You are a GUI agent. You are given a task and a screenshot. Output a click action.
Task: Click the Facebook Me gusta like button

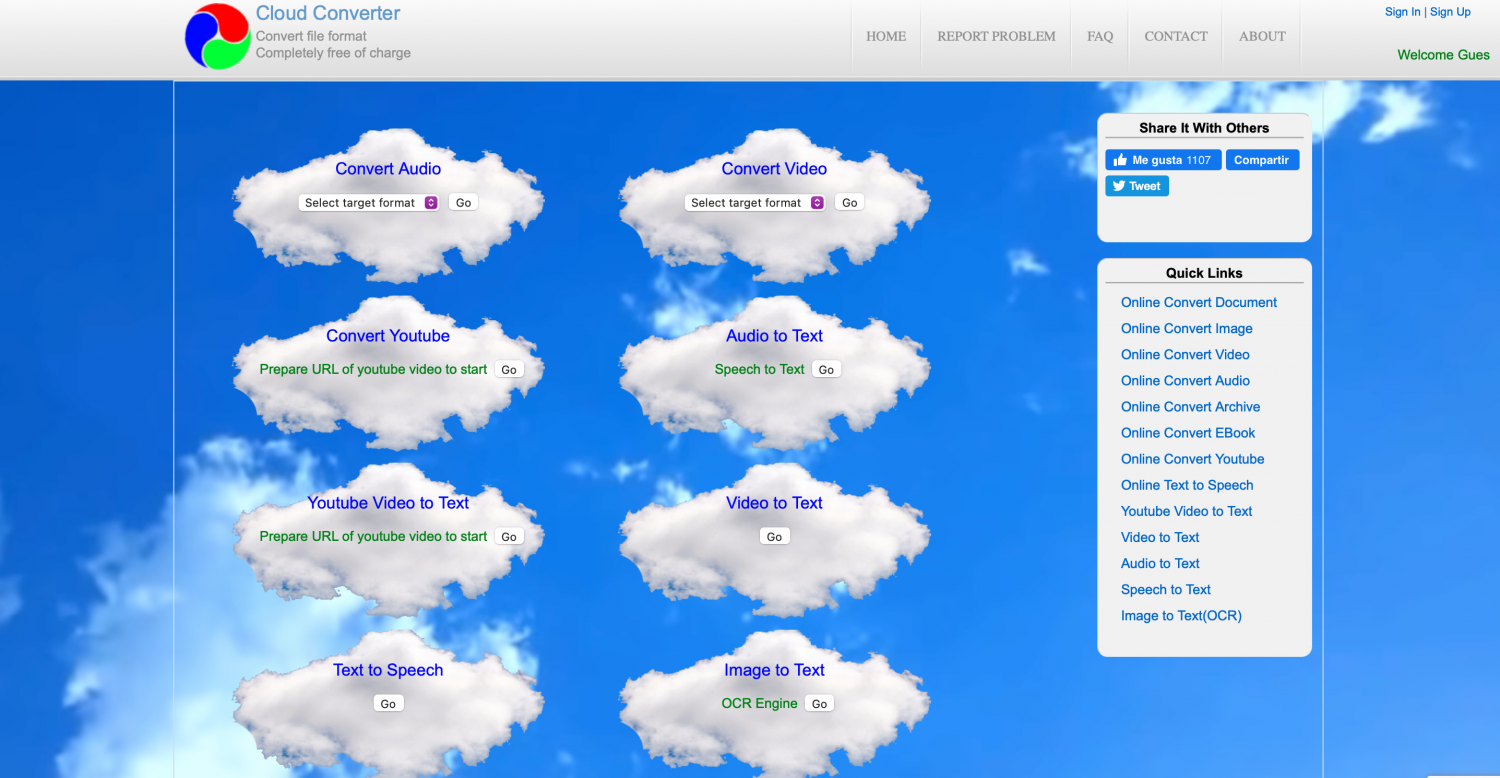(x=1162, y=160)
